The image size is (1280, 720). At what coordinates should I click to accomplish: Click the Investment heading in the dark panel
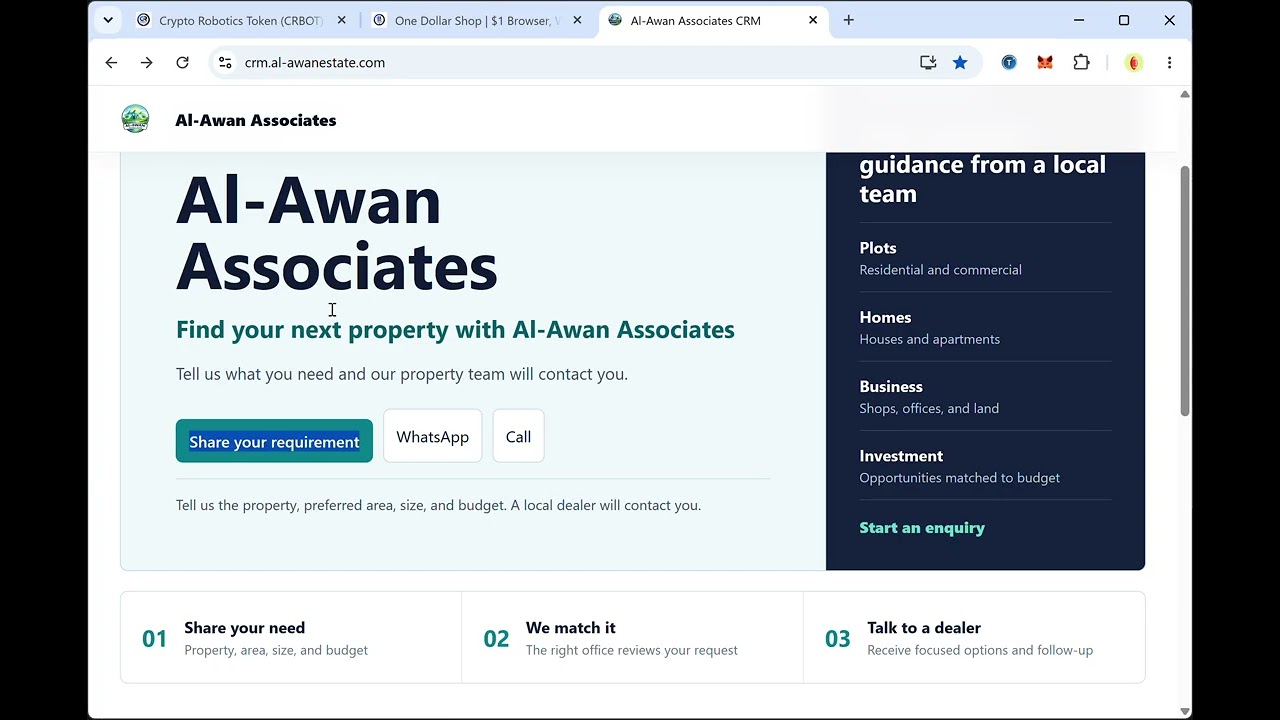click(x=901, y=456)
